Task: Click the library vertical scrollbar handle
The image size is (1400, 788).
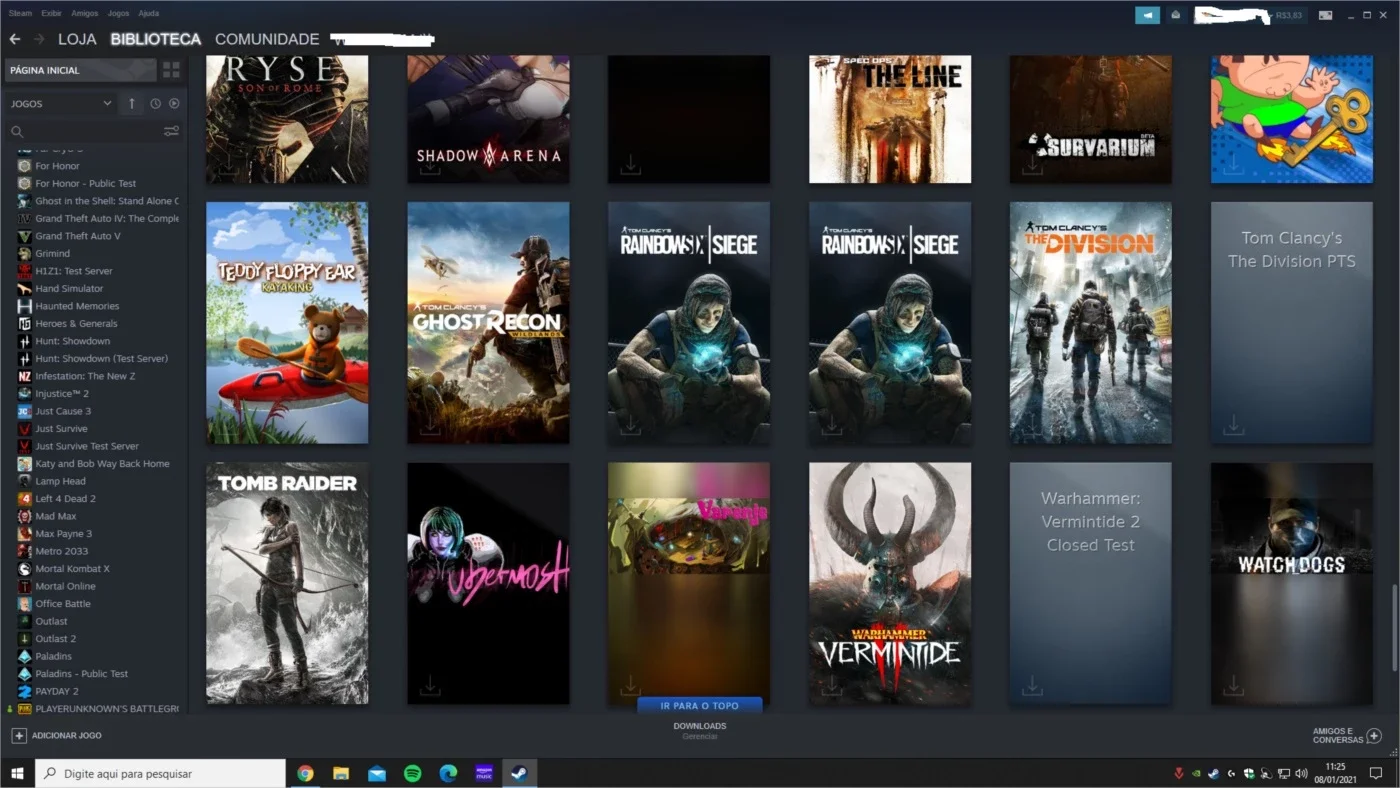Action: (1393, 627)
